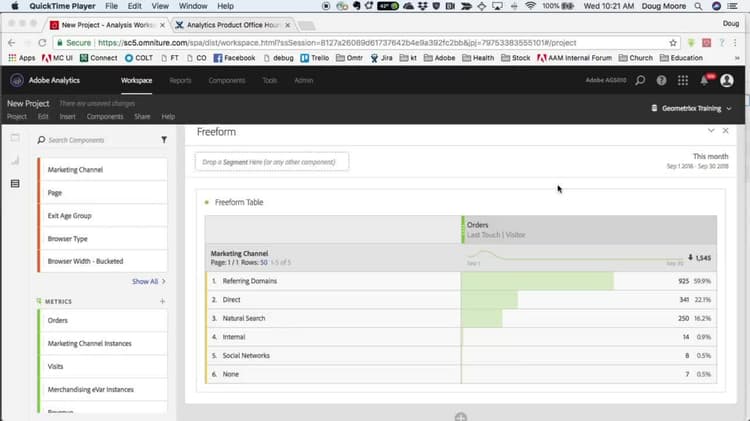This screenshot has height=421, width=750.
Task: Click the Adobe Analytics logo icon
Action: 17,80
